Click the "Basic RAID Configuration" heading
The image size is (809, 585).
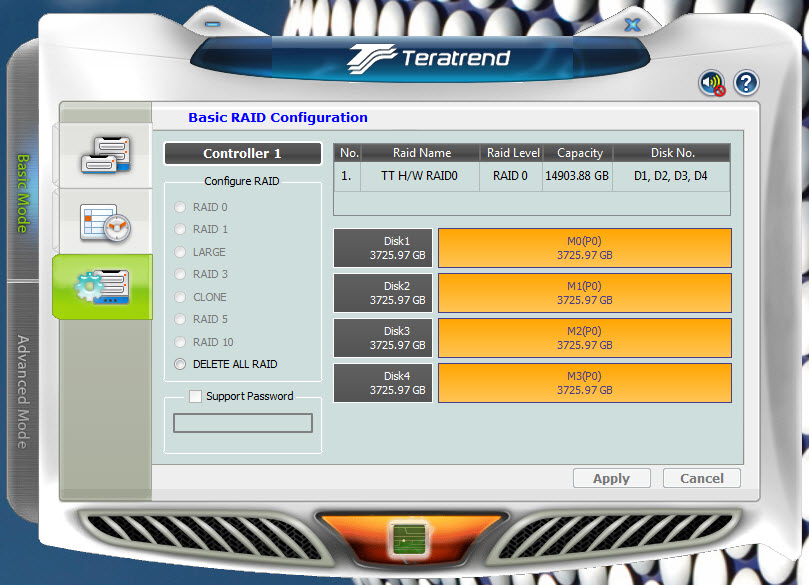click(278, 118)
